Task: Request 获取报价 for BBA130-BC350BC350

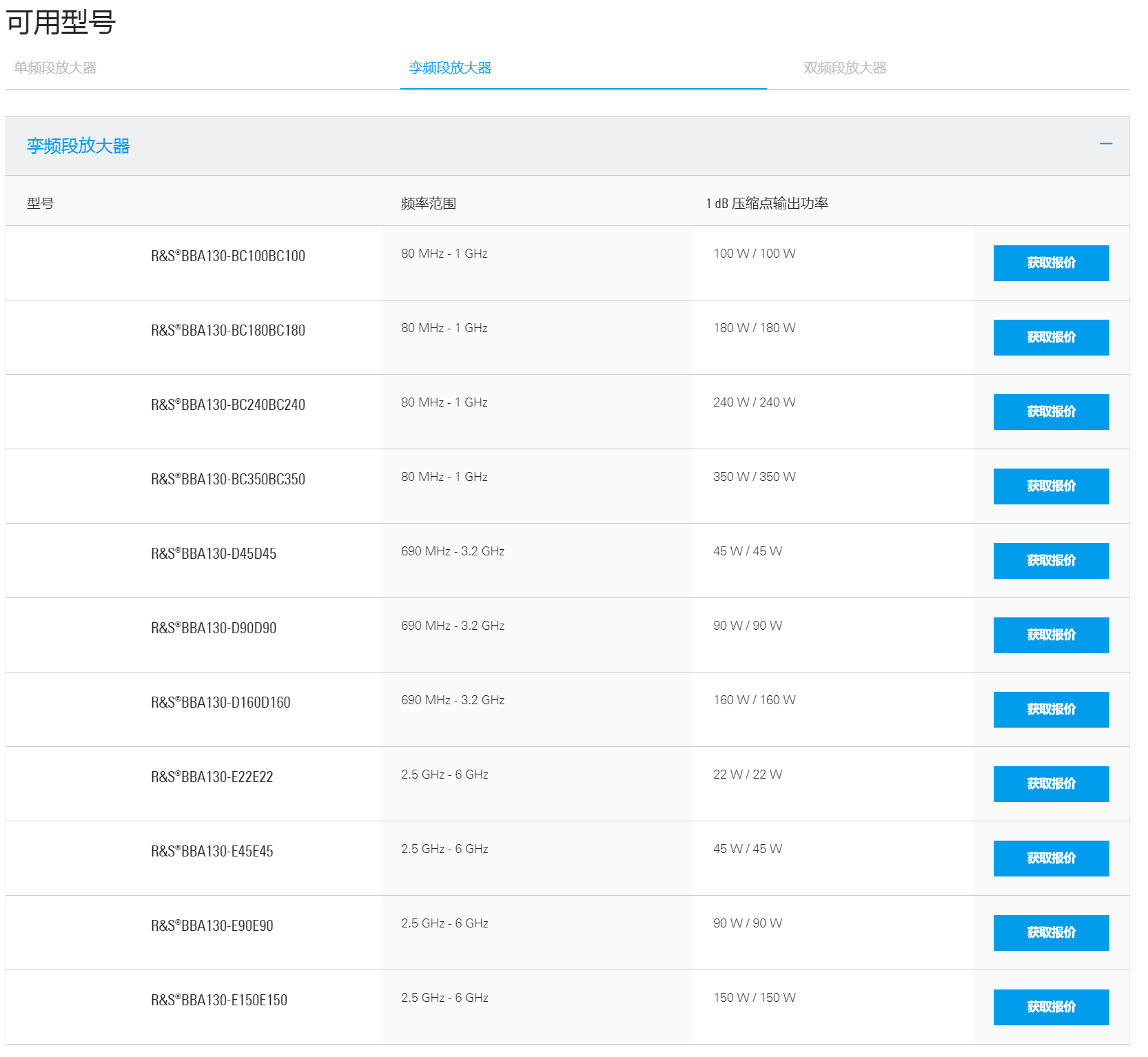Action: [x=1051, y=486]
